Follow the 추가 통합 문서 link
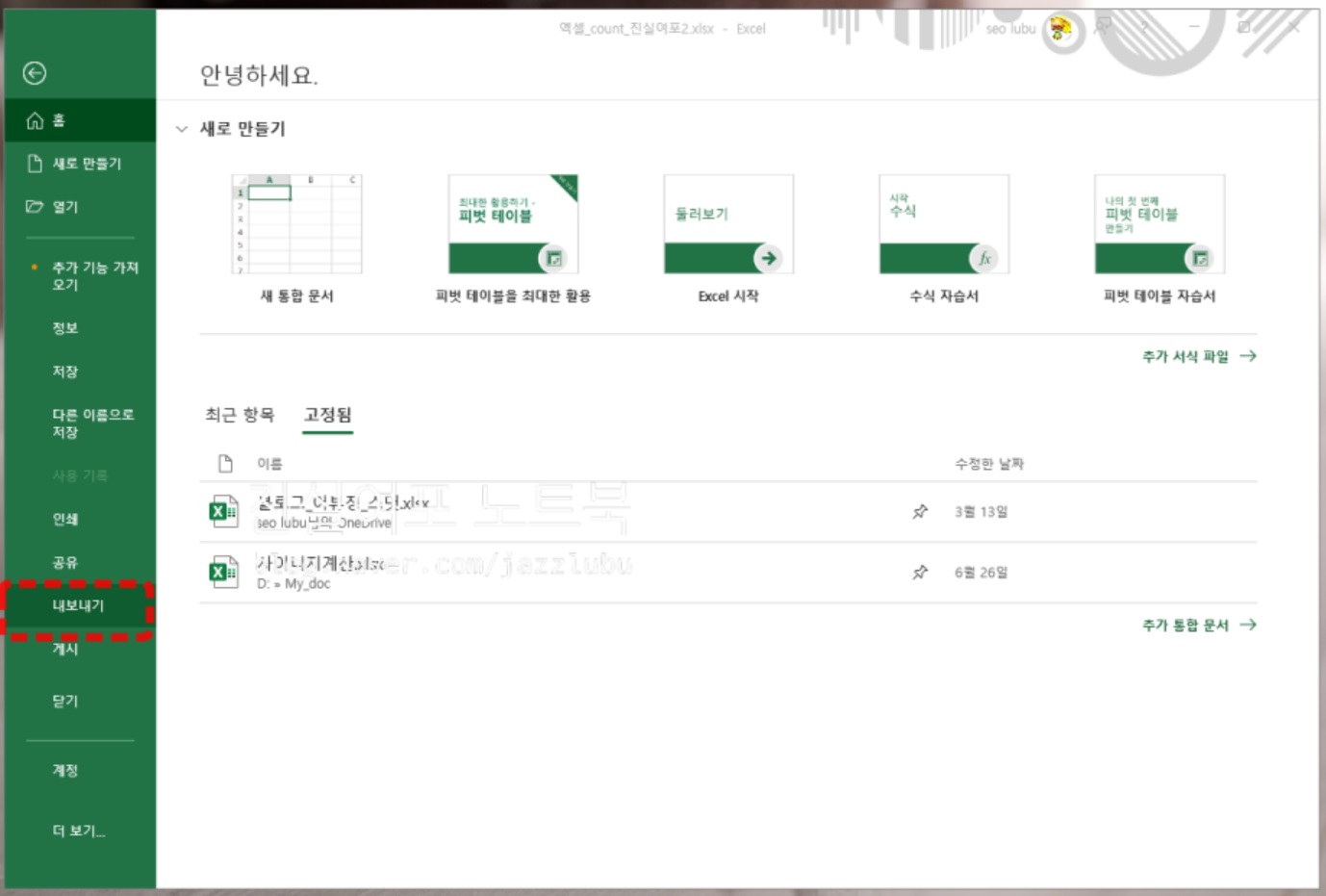Screen dimensions: 1326x896 (x=1199, y=625)
